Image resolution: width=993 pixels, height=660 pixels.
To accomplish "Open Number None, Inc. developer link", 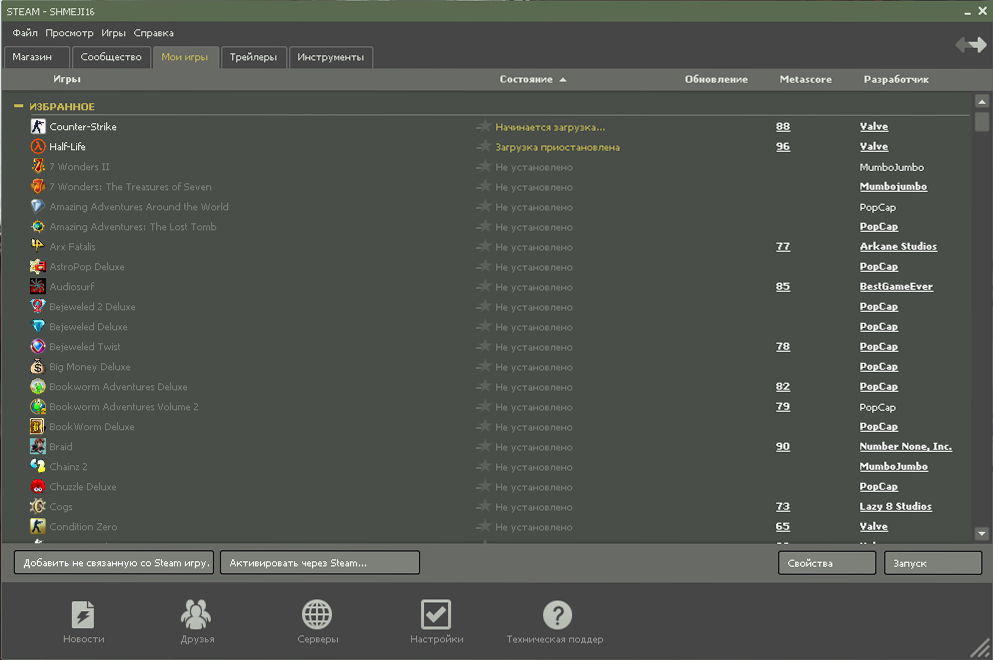I will tap(906, 447).
